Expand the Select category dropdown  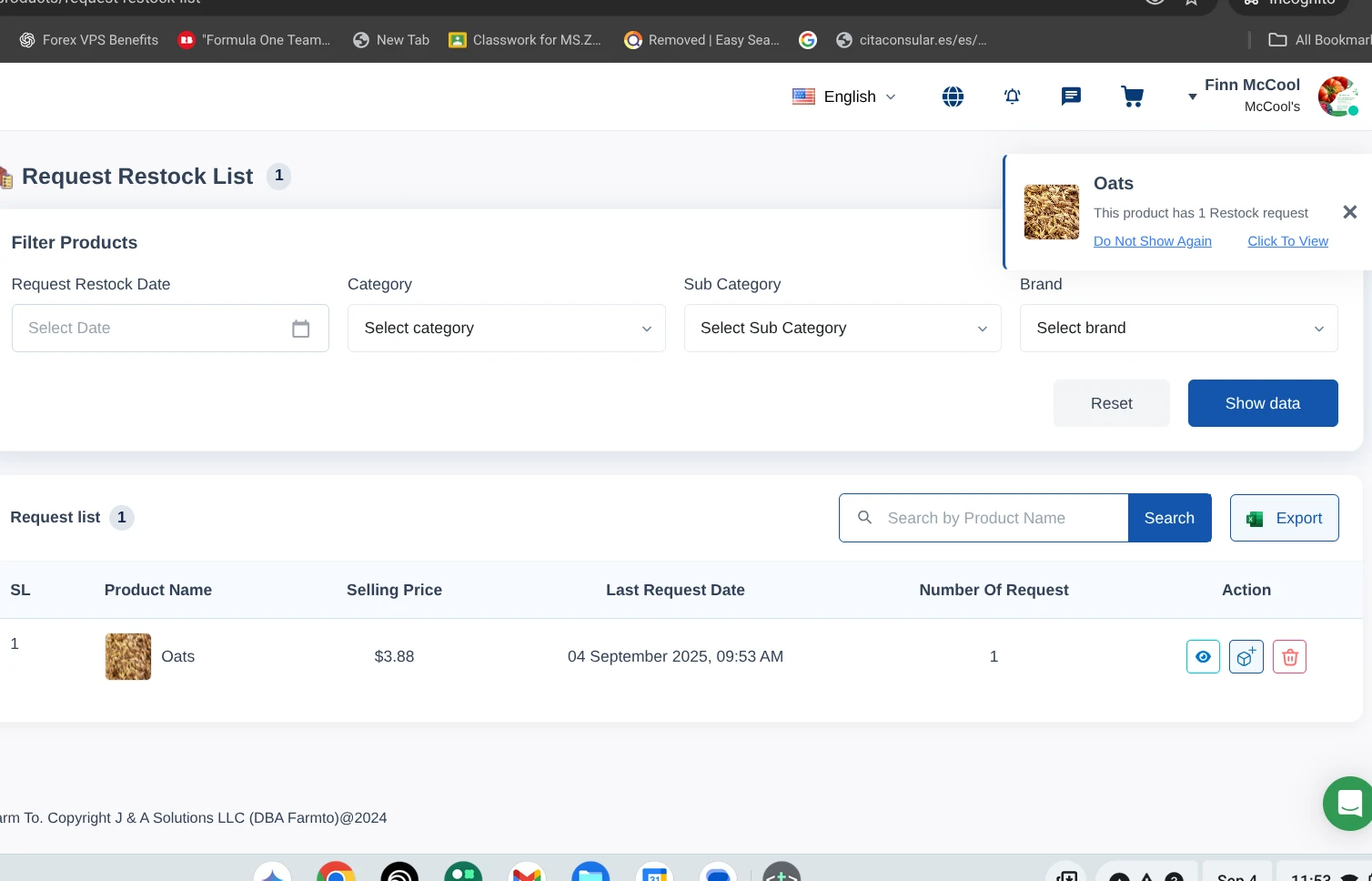tap(506, 329)
